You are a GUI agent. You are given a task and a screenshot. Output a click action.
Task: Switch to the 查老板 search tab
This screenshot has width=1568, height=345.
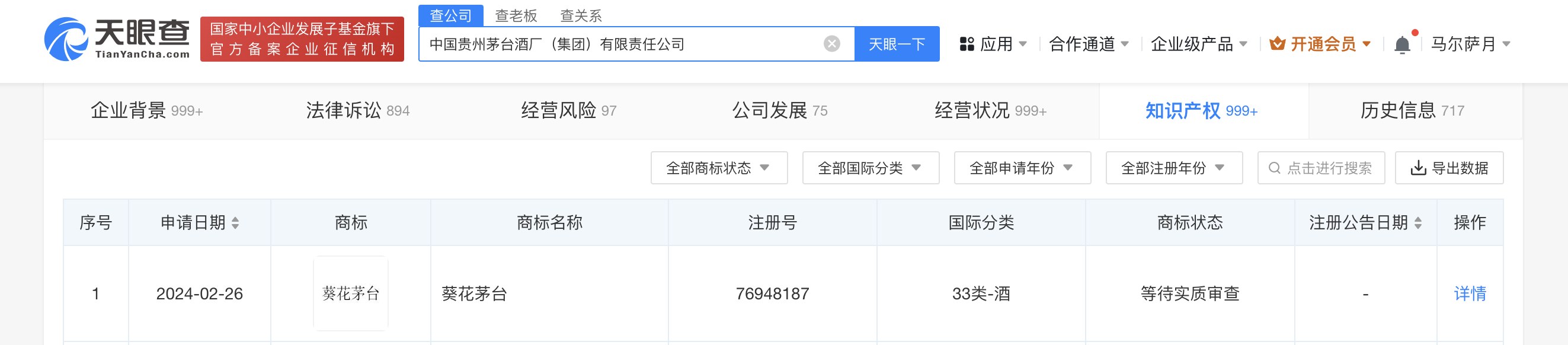tap(516, 16)
